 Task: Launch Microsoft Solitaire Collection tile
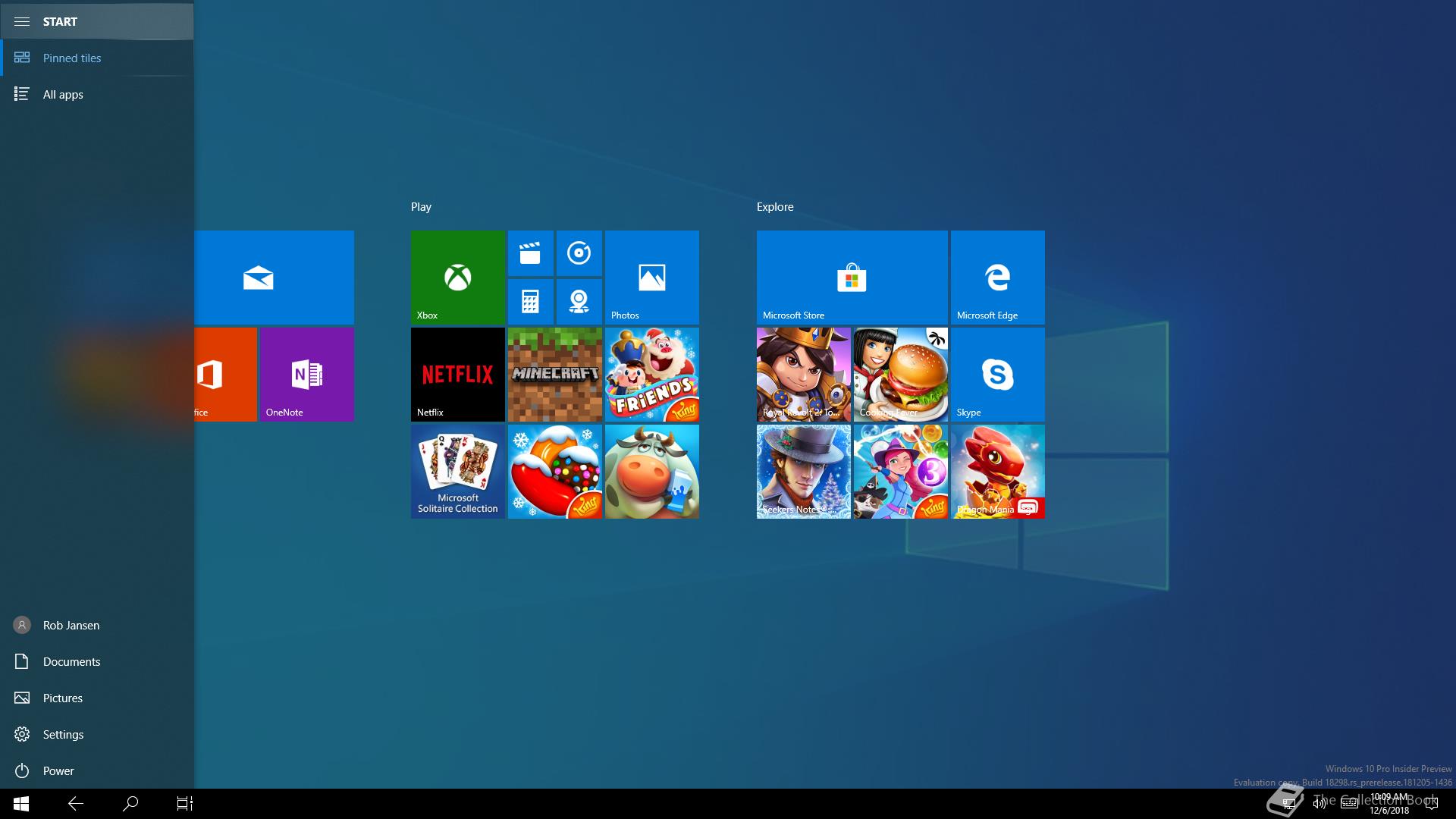pyautogui.click(x=457, y=472)
